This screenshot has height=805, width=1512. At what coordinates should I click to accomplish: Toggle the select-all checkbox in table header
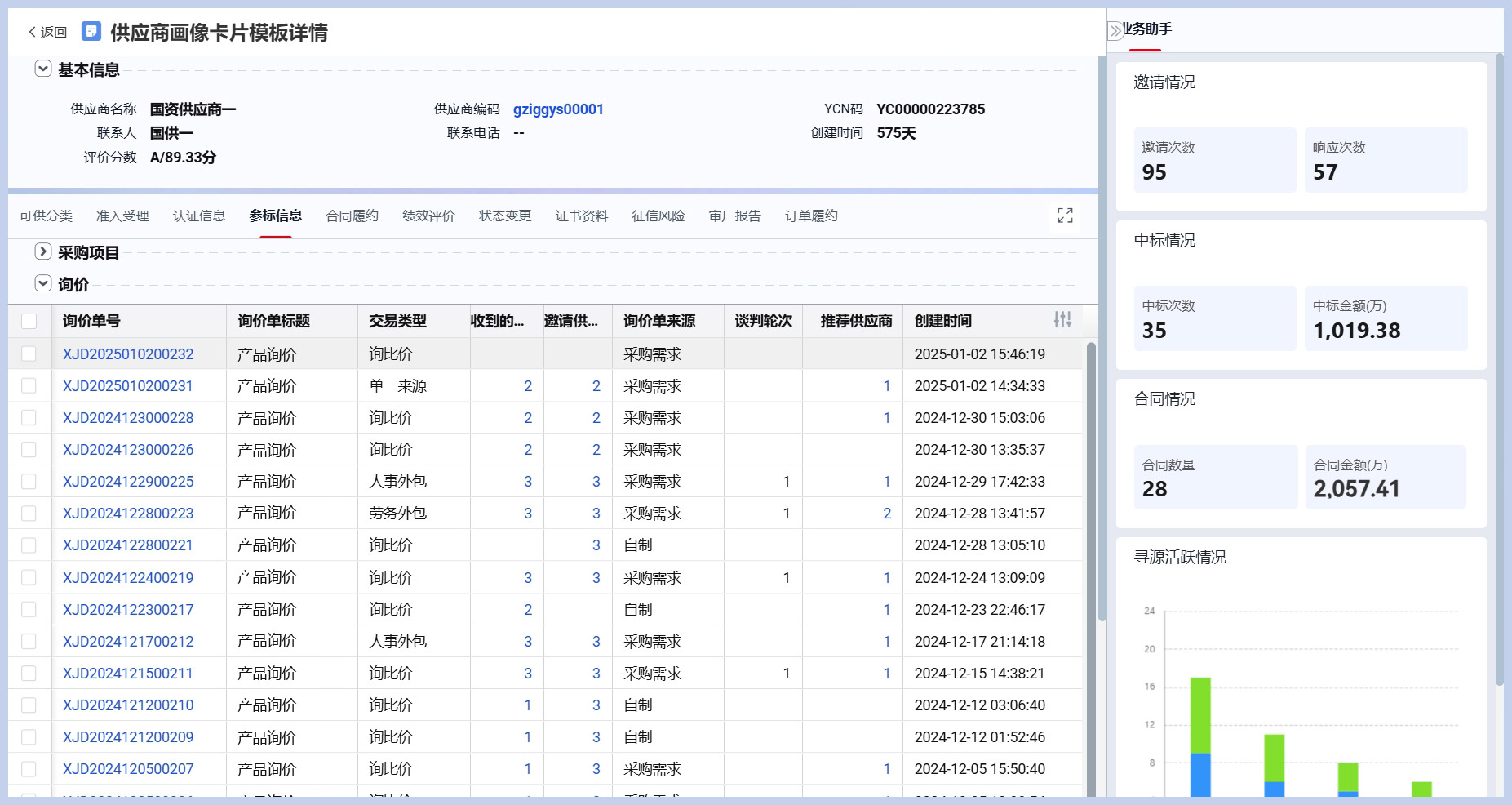pos(29,321)
